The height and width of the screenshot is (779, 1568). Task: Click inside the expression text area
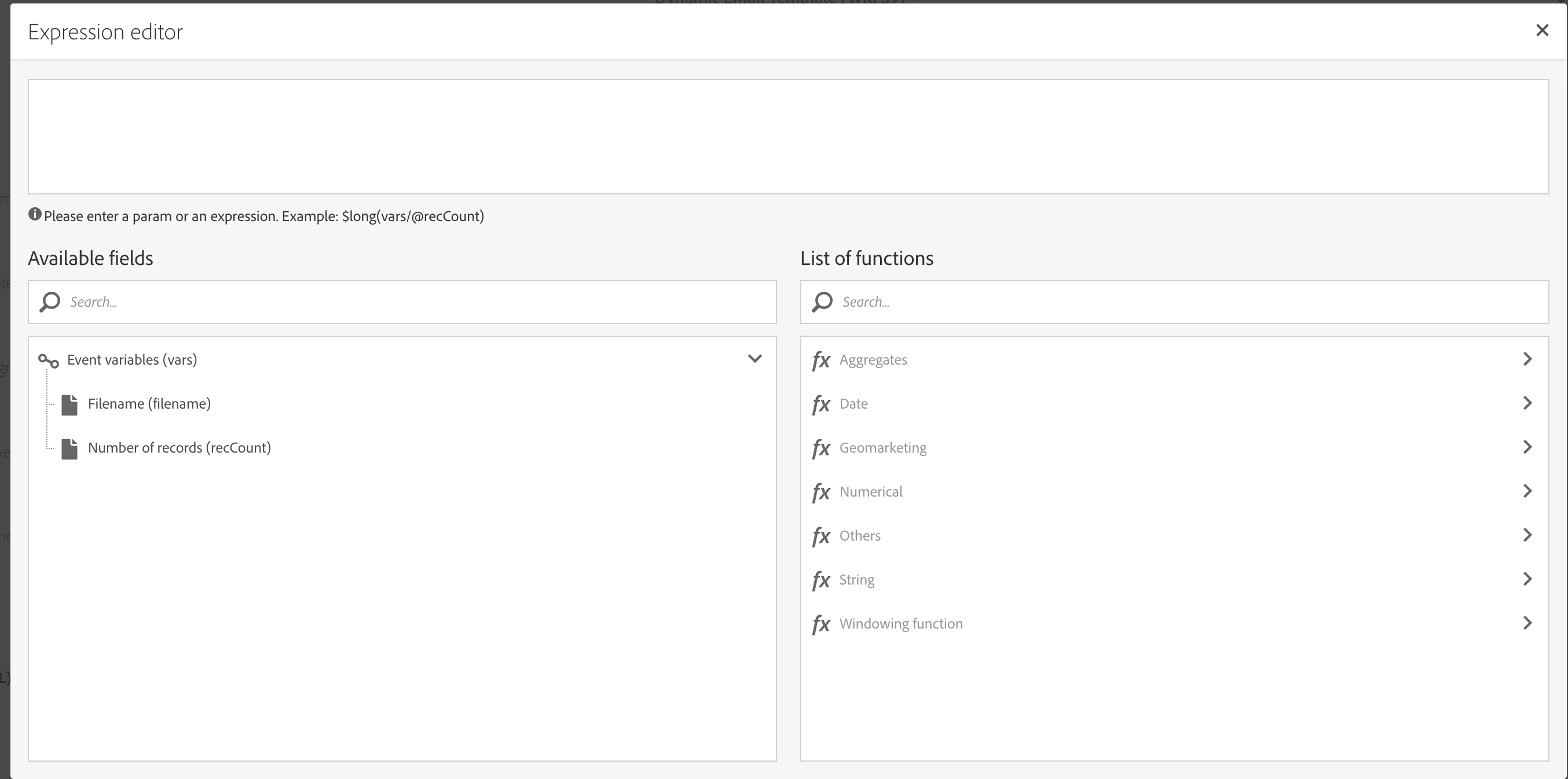[x=787, y=137]
